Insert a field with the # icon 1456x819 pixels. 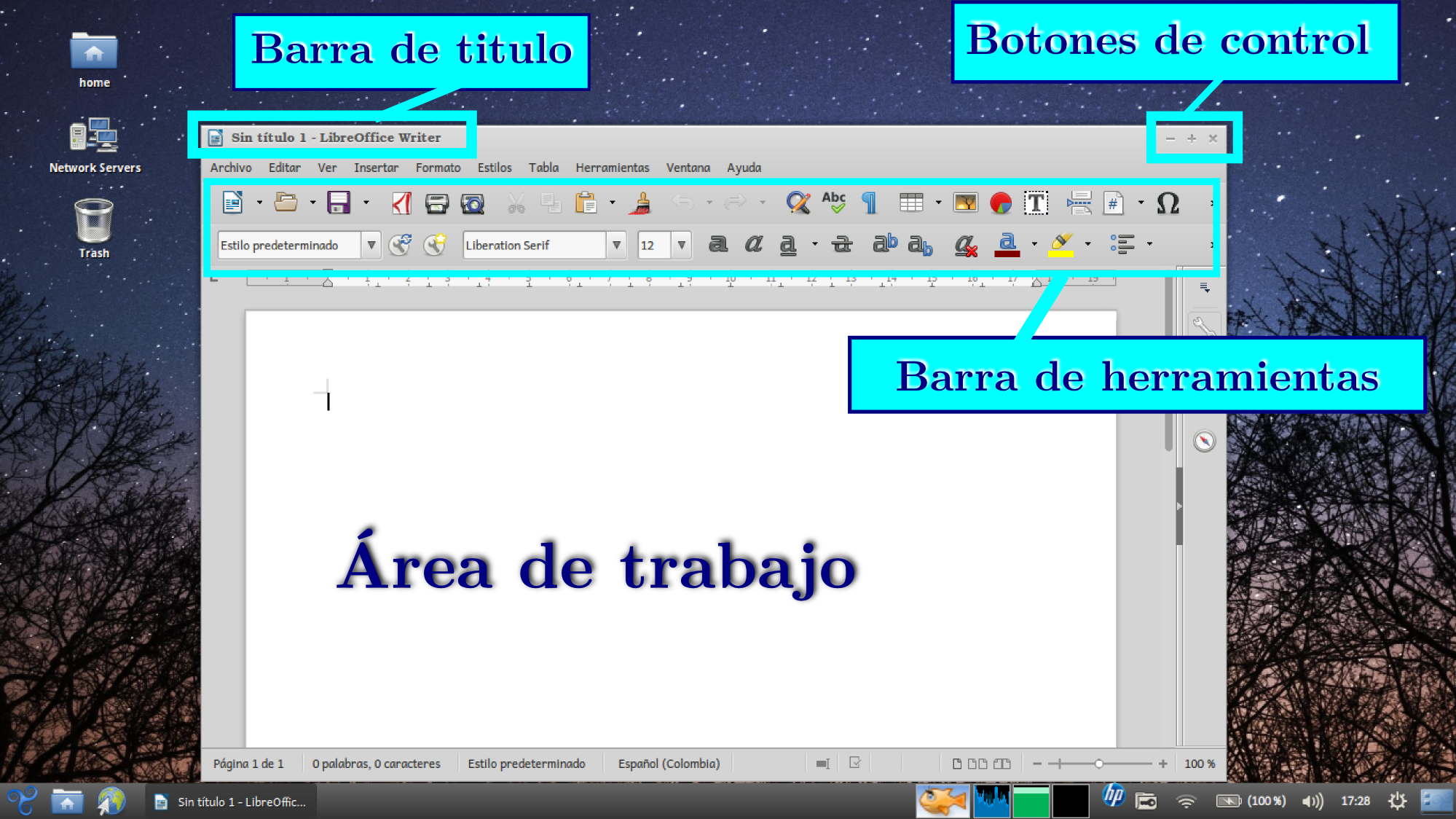point(1114,203)
